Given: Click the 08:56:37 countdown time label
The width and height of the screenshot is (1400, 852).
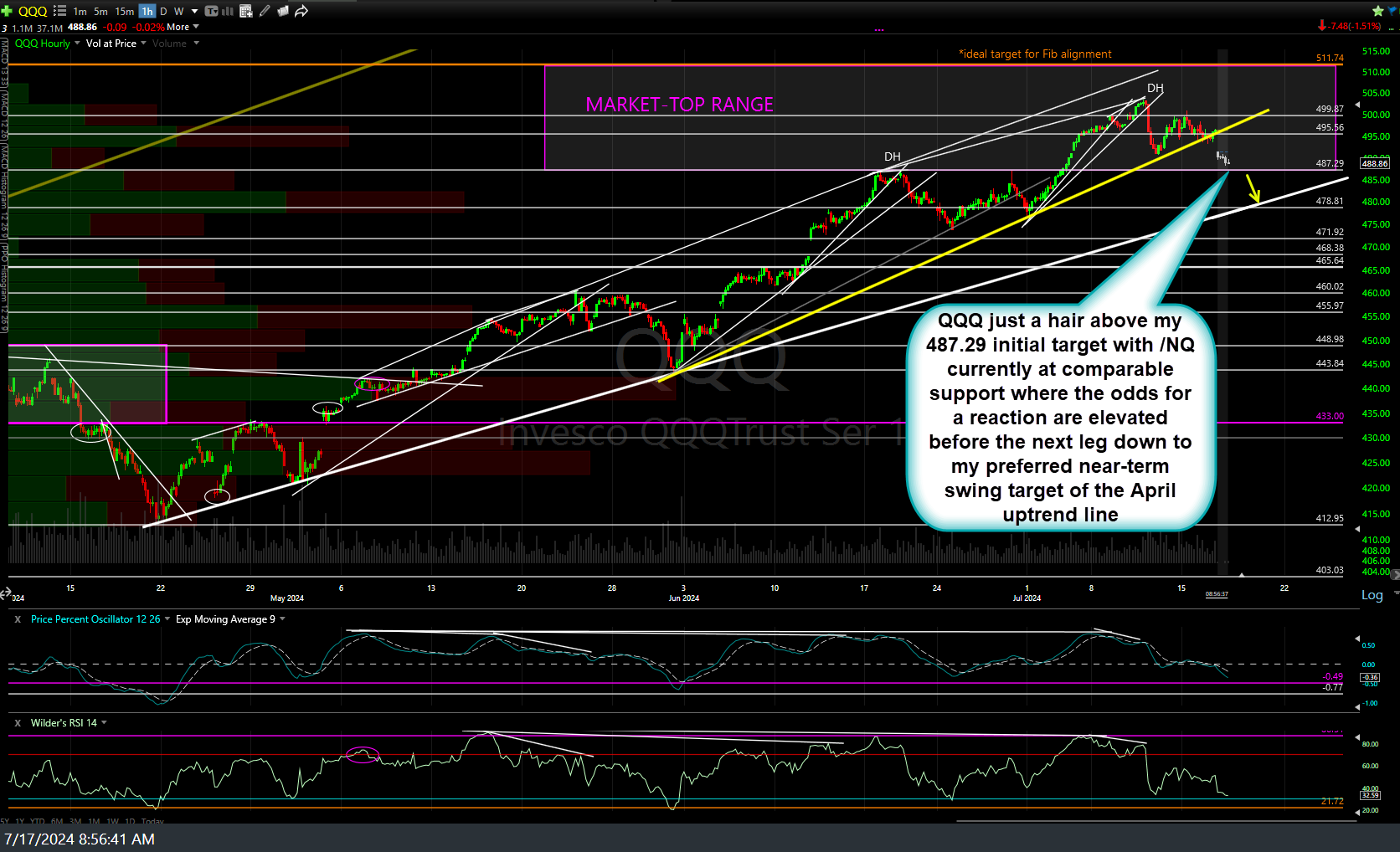Looking at the screenshot, I should (1217, 594).
